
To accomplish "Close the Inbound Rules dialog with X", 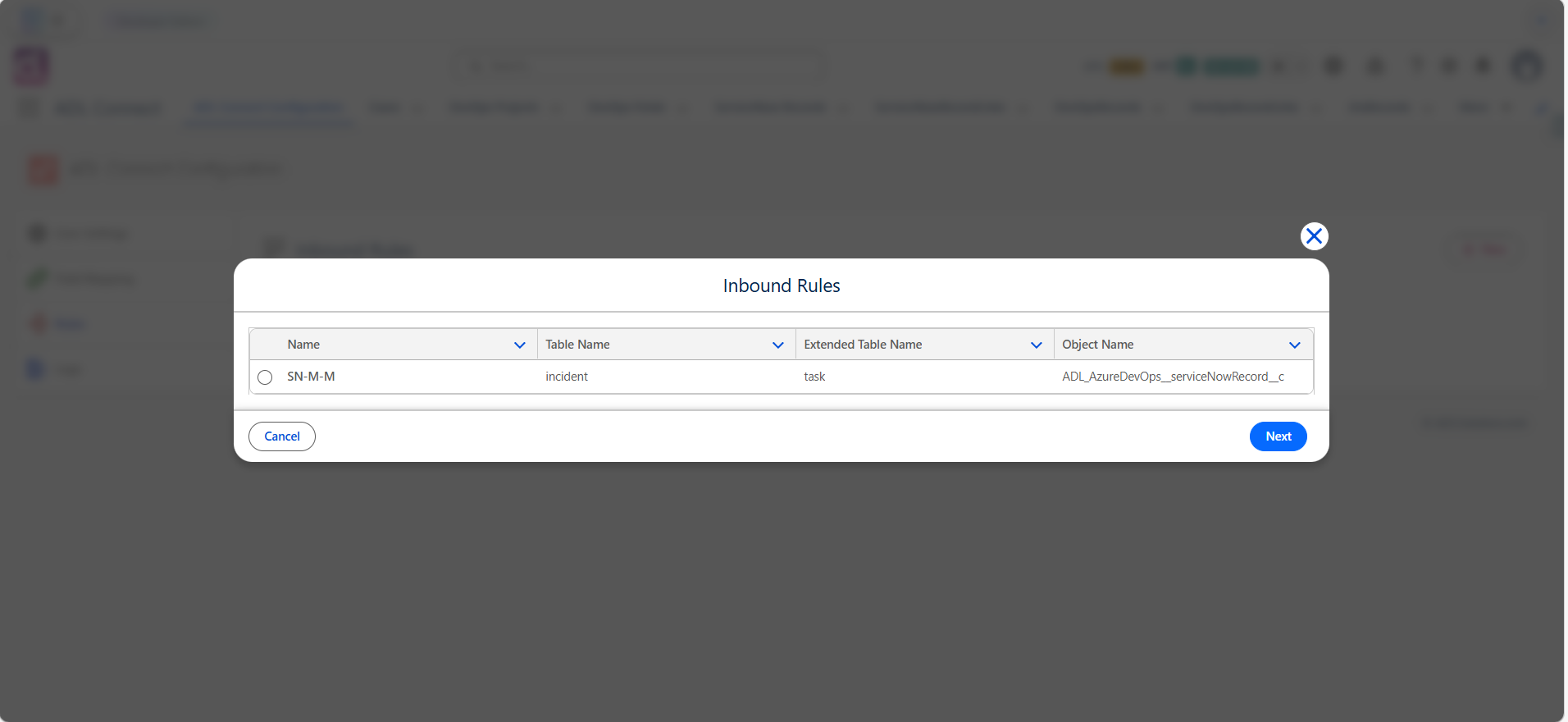I will (x=1314, y=236).
